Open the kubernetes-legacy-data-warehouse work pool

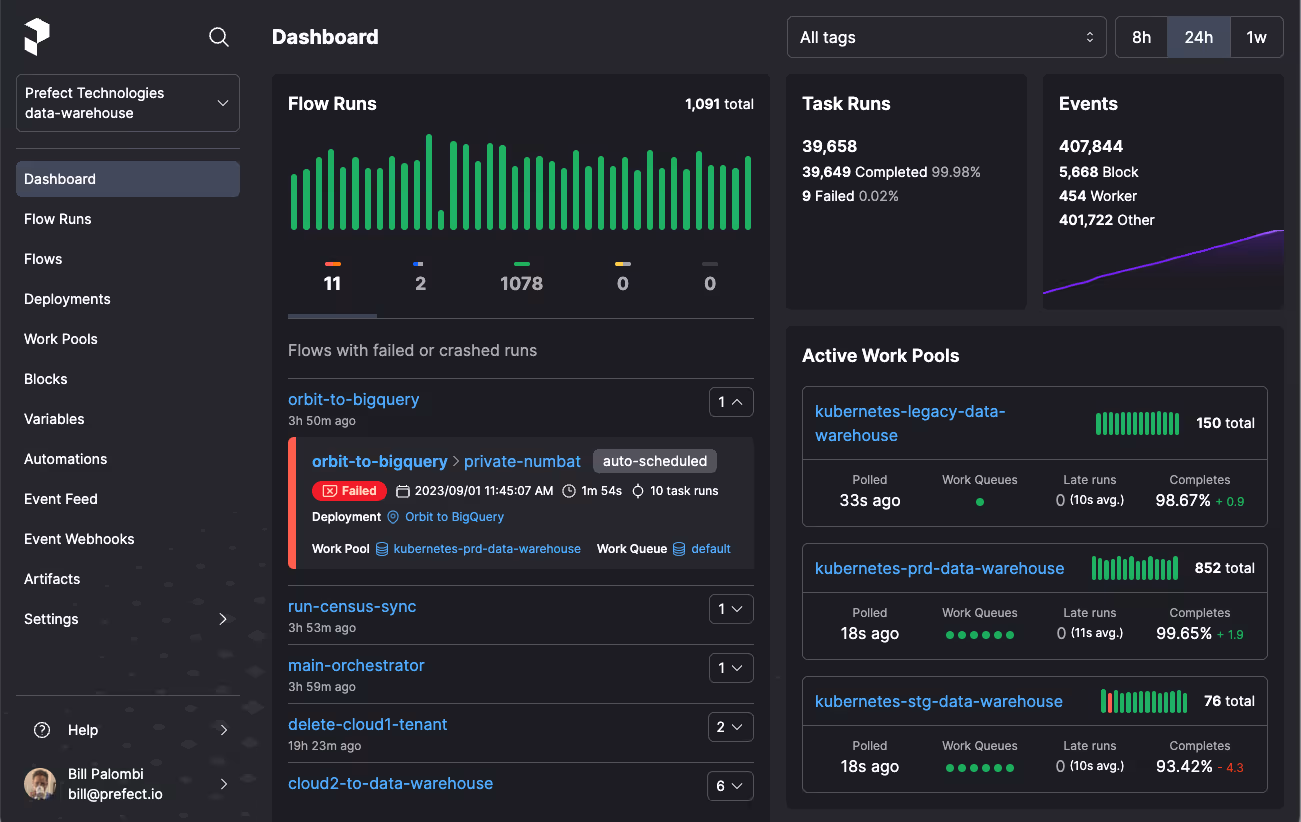pyautogui.click(x=911, y=423)
